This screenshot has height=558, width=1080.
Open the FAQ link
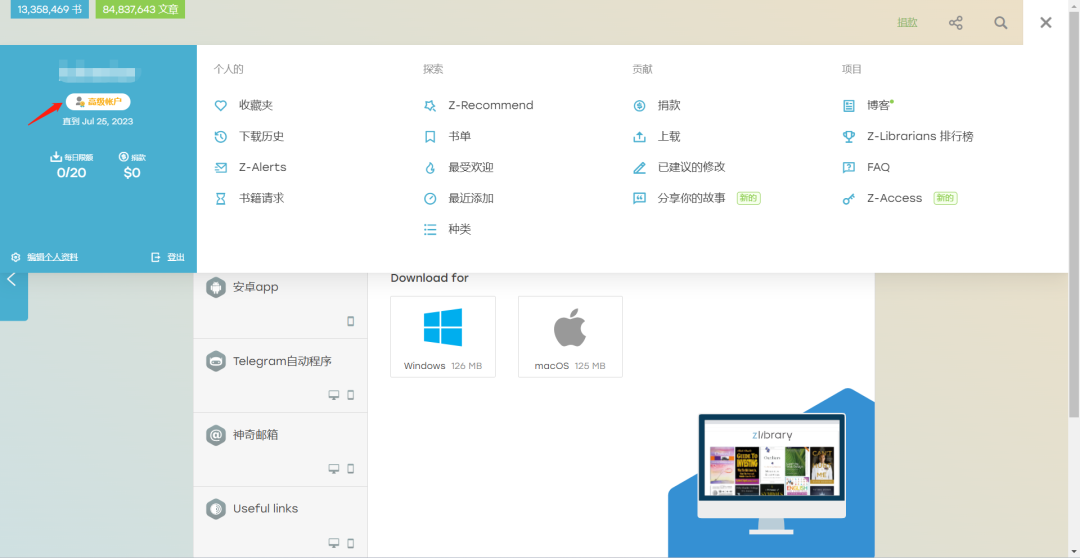pyautogui.click(x=878, y=167)
